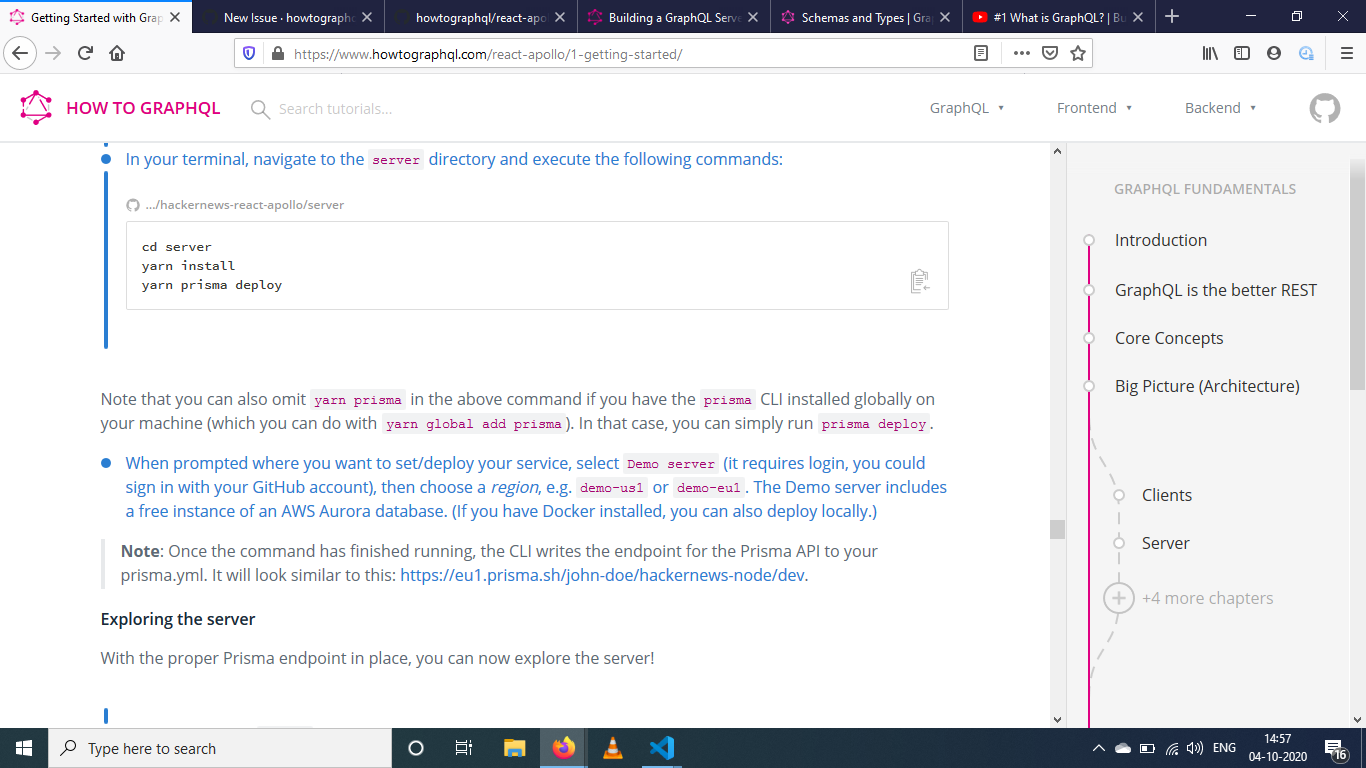Click the tracking protection shield icon
The height and width of the screenshot is (768, 1366).
(x=247, y=53)
